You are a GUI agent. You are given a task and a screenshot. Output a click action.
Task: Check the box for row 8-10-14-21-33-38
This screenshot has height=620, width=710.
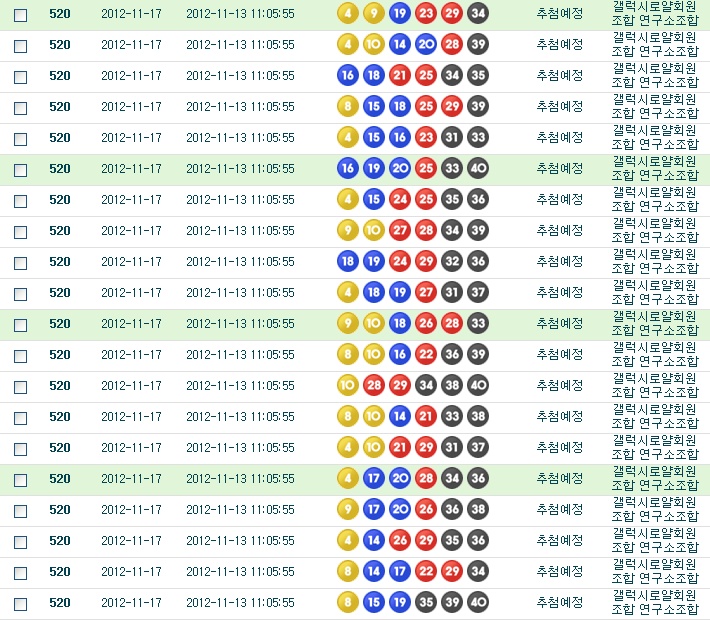(x=20, y=417)
